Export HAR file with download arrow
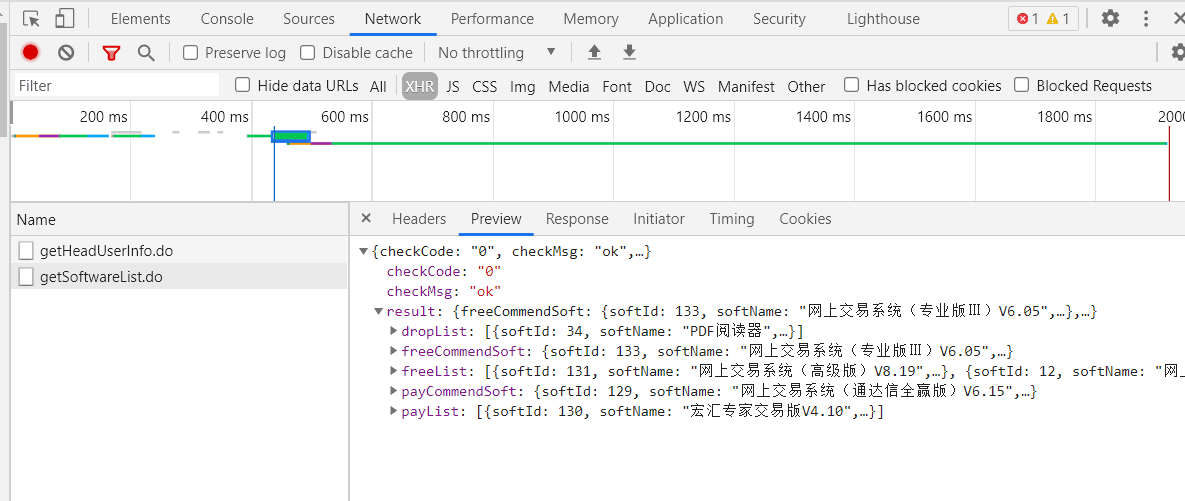Image resolution: width=1185 pixels, height=501 pixels. pos(629,52)
